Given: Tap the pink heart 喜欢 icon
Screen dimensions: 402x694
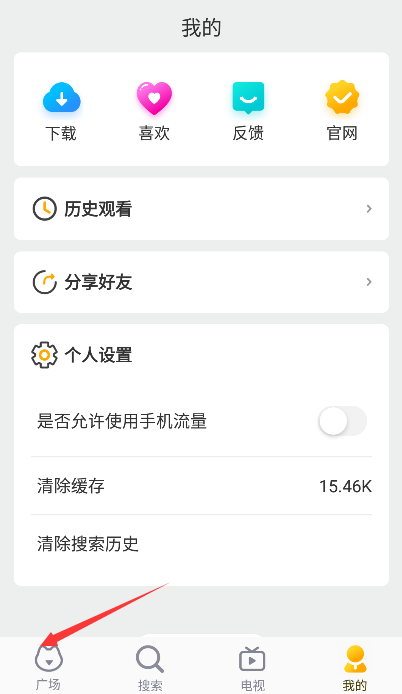Looking at the screenshot, I should pos(154,97).
